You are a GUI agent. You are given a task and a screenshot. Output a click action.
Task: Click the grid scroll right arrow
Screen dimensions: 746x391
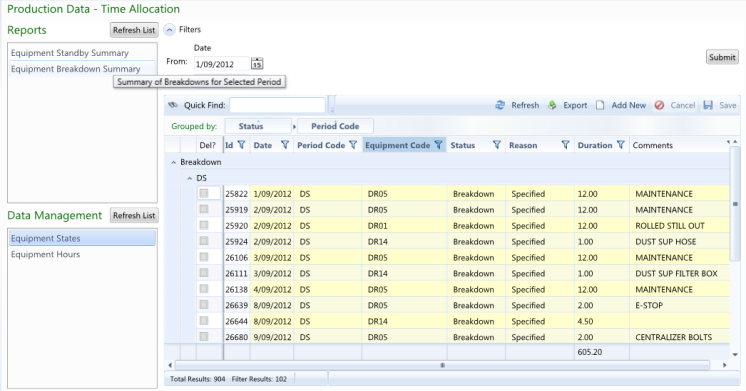(x=725, y=365)
